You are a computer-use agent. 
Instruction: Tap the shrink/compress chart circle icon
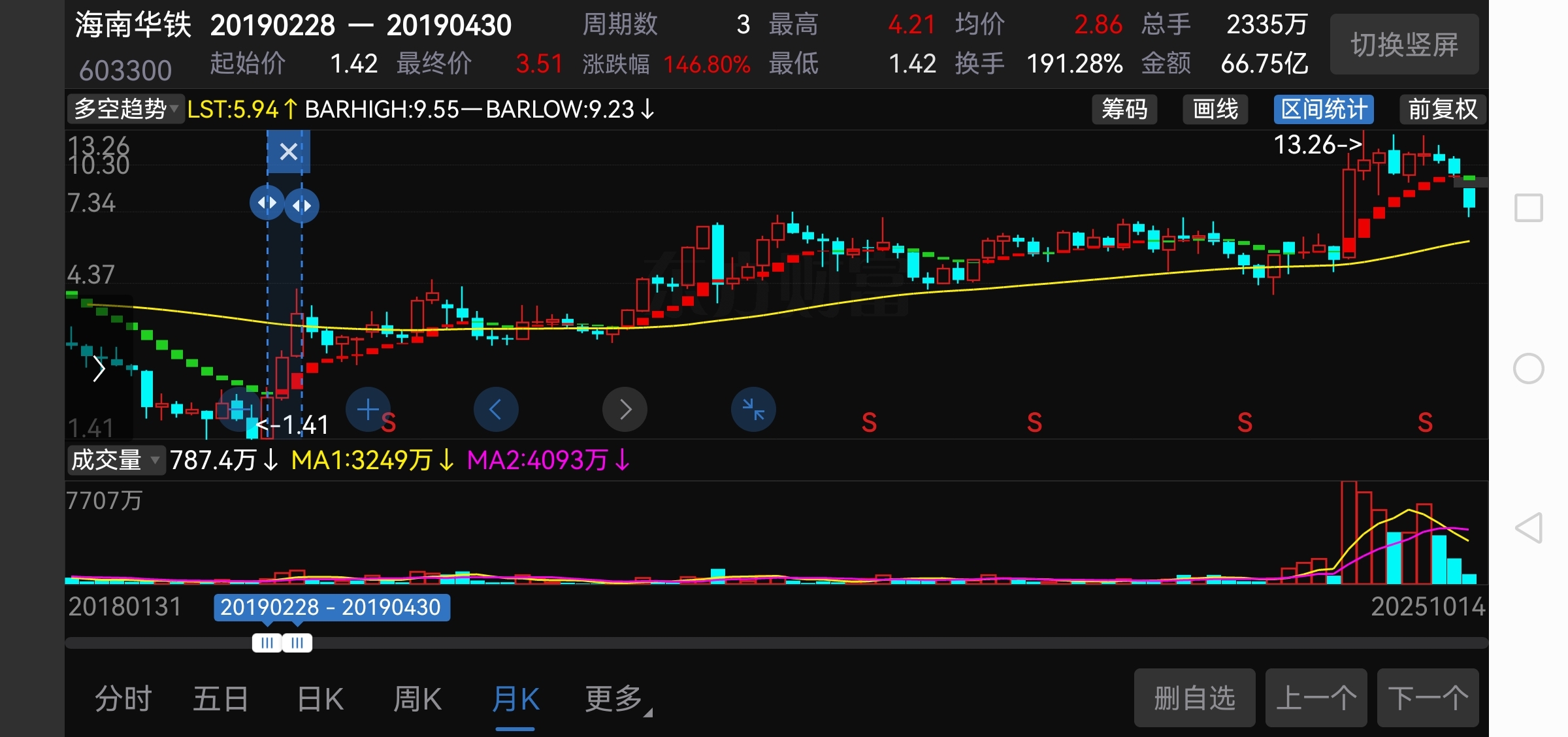coord(753,410)
